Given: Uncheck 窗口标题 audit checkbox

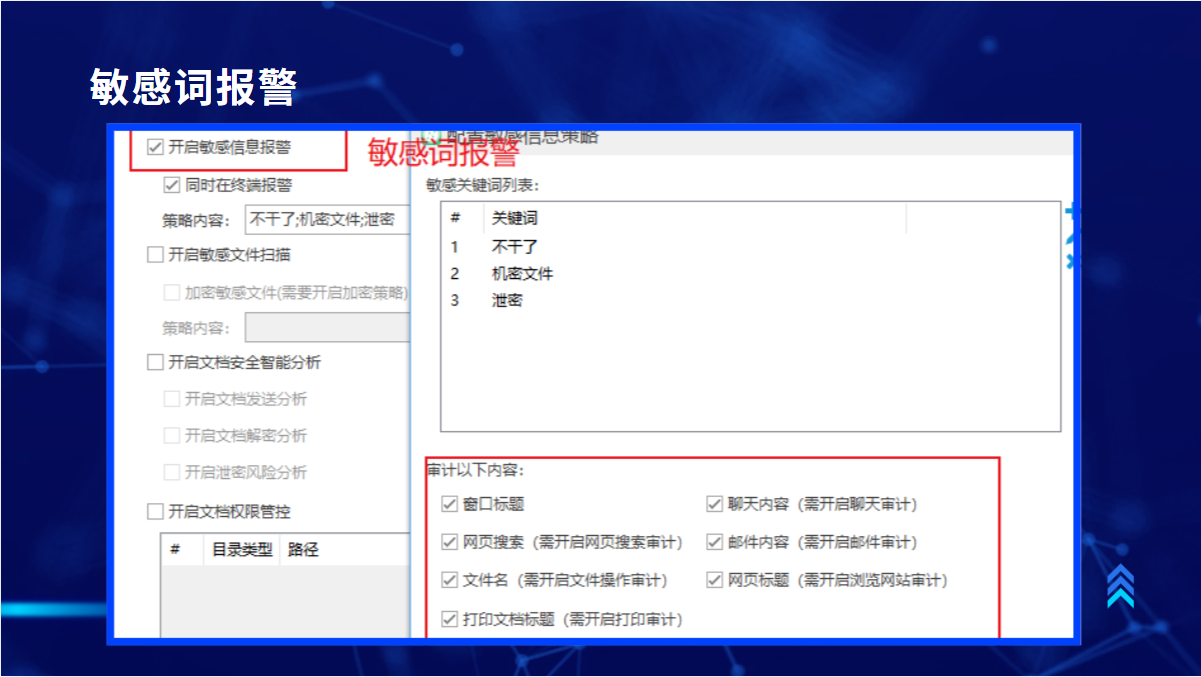Looking at the screenshot, I should [450, 504].
